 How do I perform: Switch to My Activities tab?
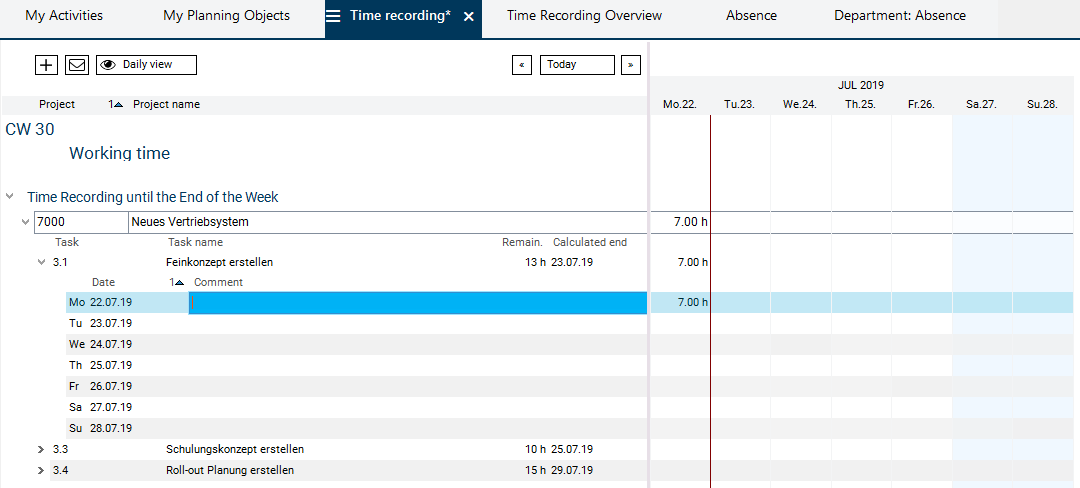coord(64,16)
